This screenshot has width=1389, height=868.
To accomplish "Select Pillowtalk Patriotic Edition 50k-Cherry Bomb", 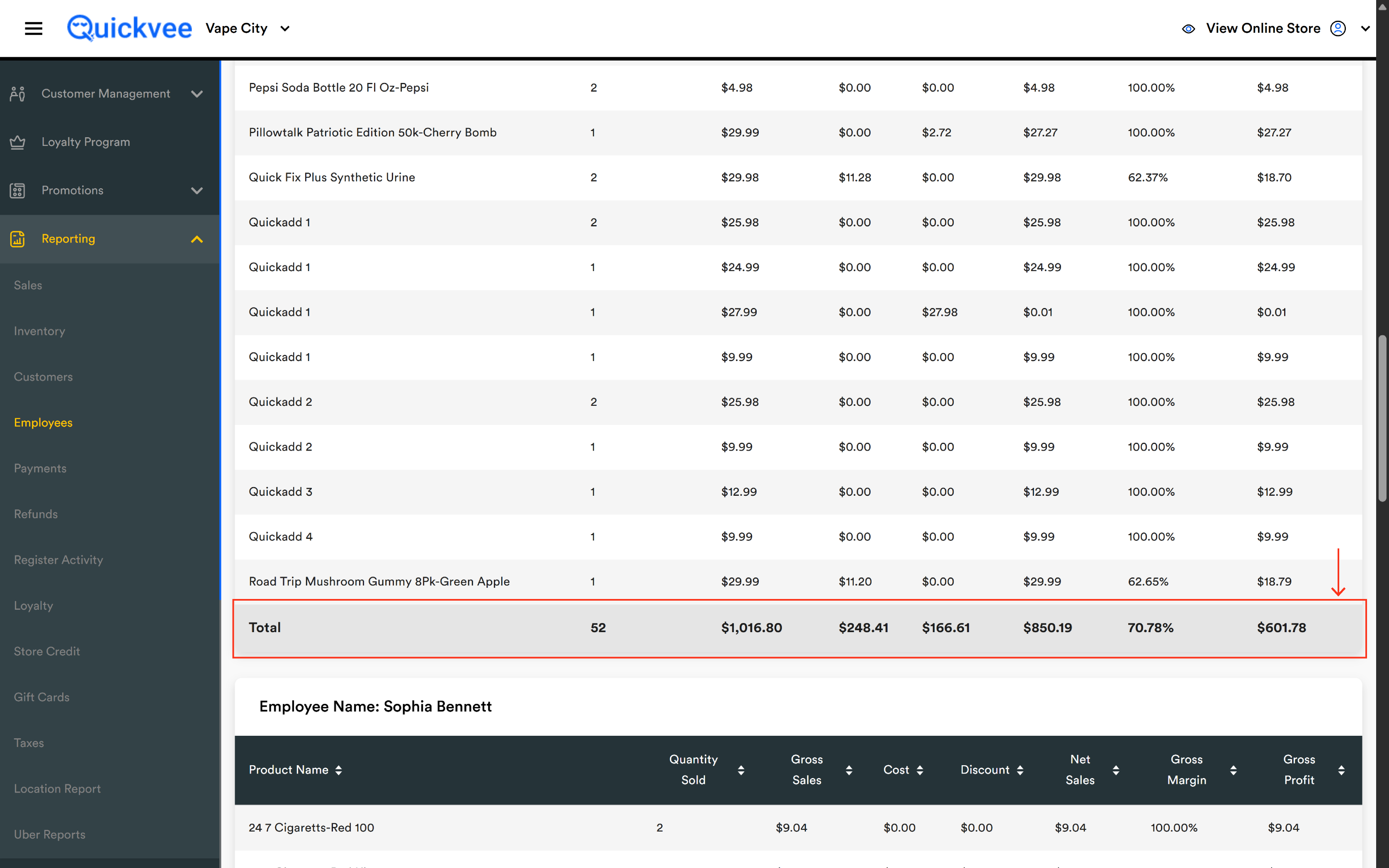I will coord(373,133).
